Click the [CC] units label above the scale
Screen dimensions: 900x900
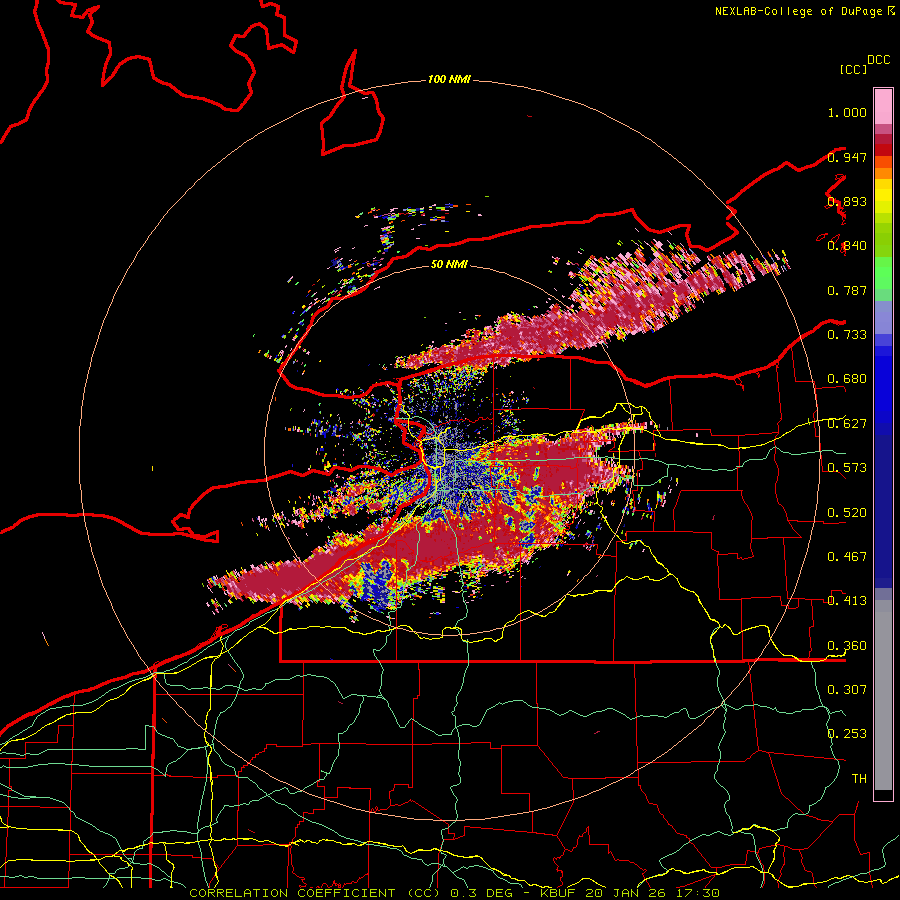pyautogui.click(x=853, y=69)
